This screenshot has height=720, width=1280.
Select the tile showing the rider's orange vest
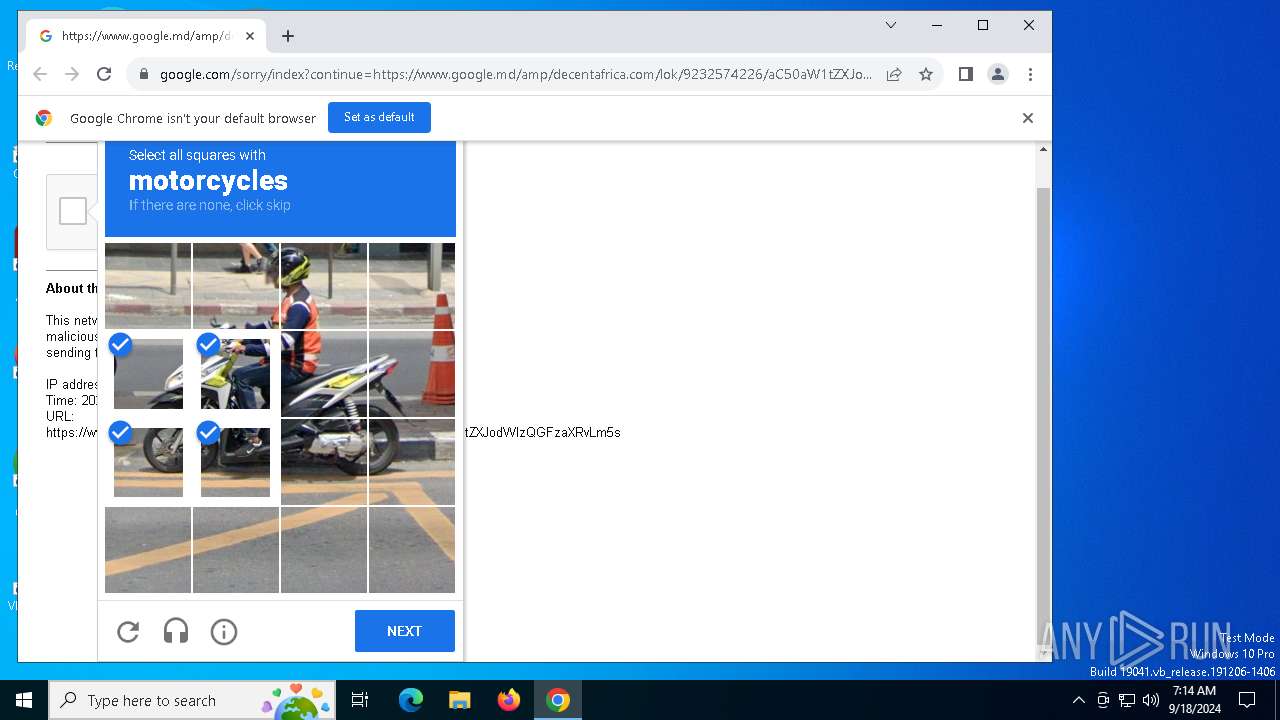[x=324, y=374]
